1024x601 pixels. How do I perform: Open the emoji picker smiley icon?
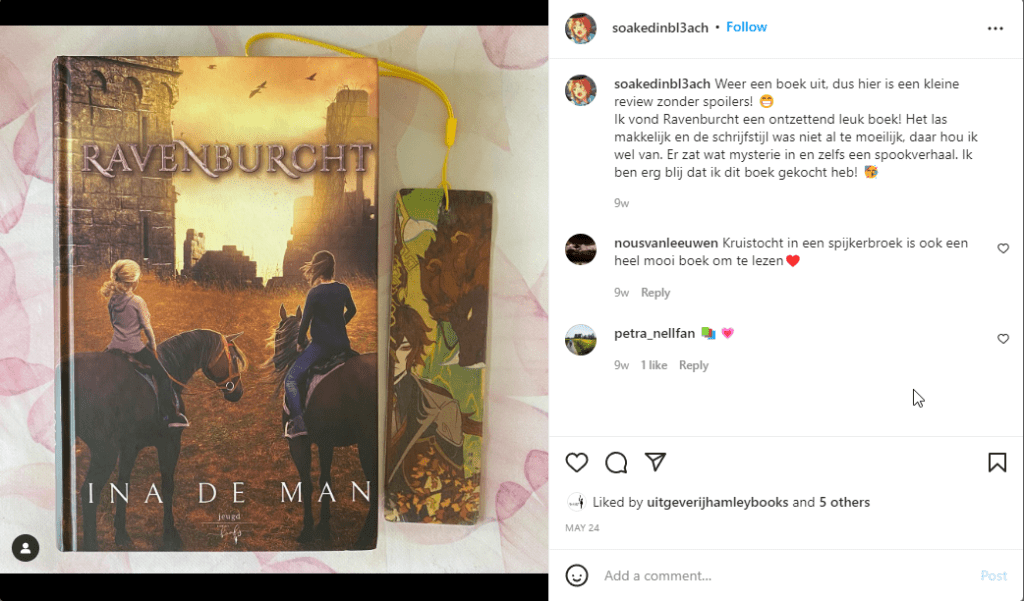(577, 576)
